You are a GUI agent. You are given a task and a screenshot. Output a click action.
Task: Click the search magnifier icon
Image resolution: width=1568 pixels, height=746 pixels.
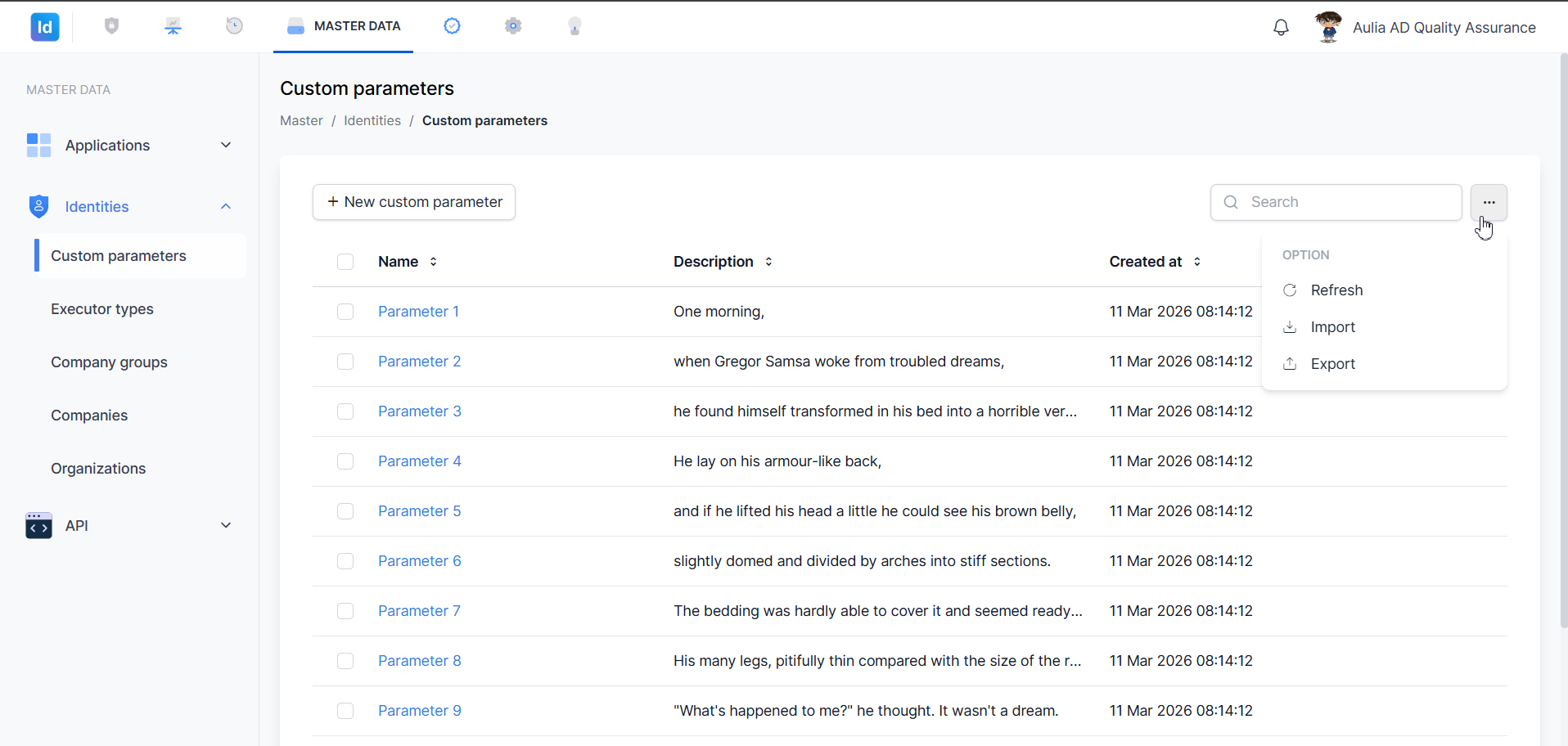[1231, 202]
